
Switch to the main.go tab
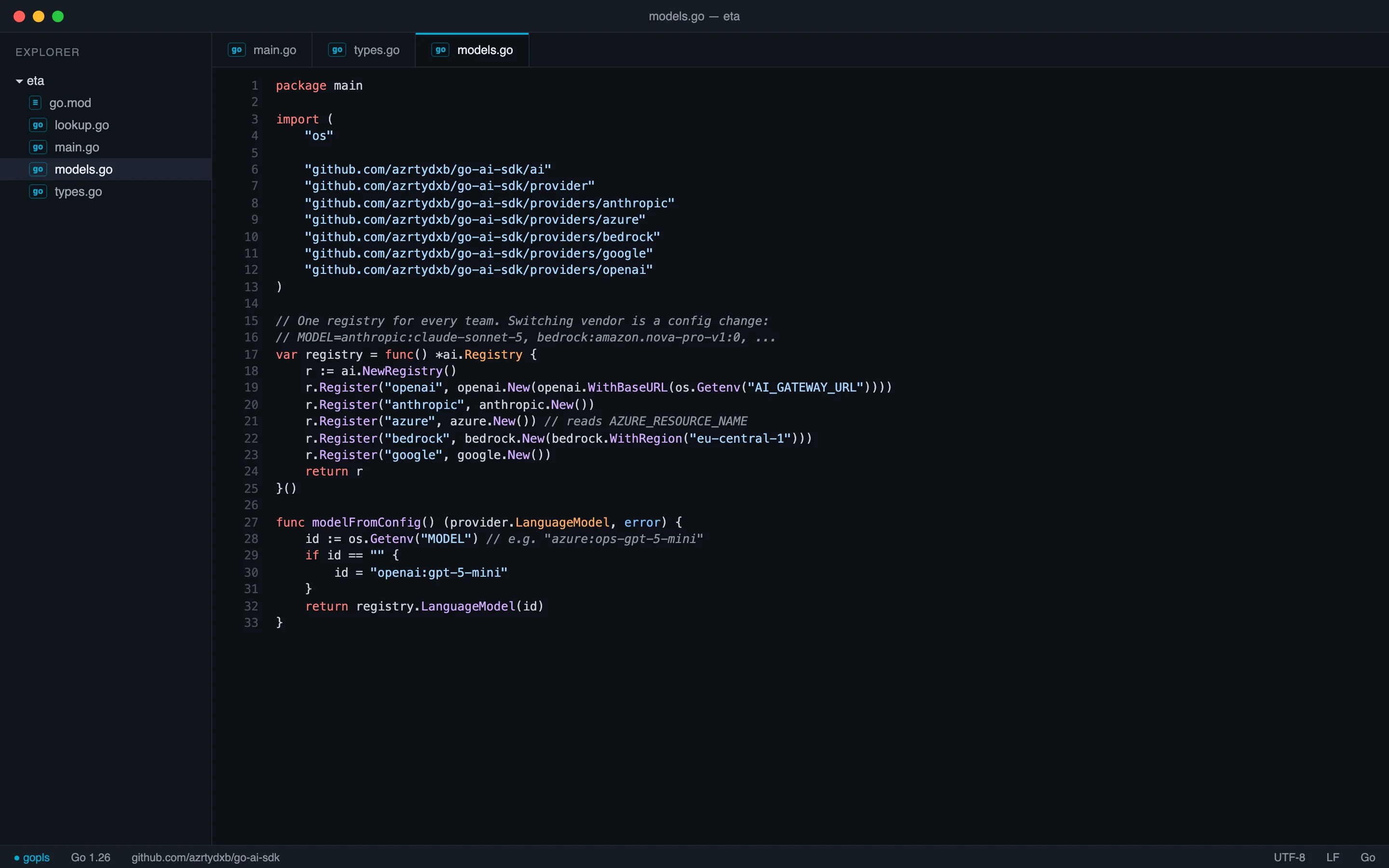pos(262,50)
